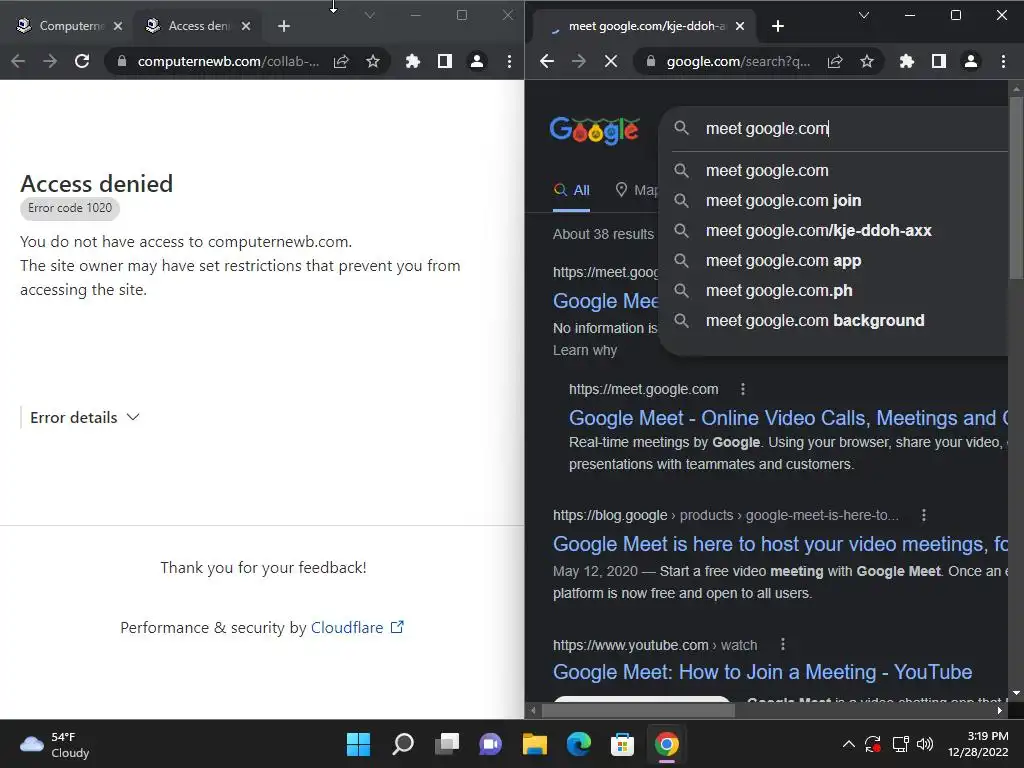
Task: Click the "Learn why" link
Action: [584, 350]
